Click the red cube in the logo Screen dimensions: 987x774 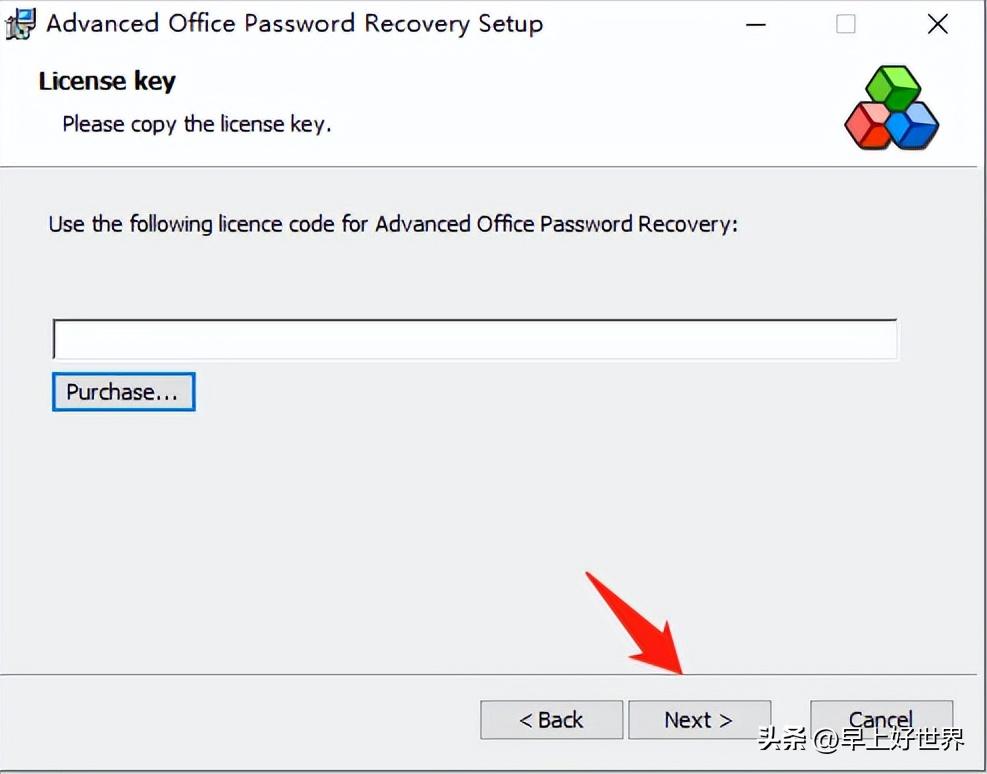[867, 126]
